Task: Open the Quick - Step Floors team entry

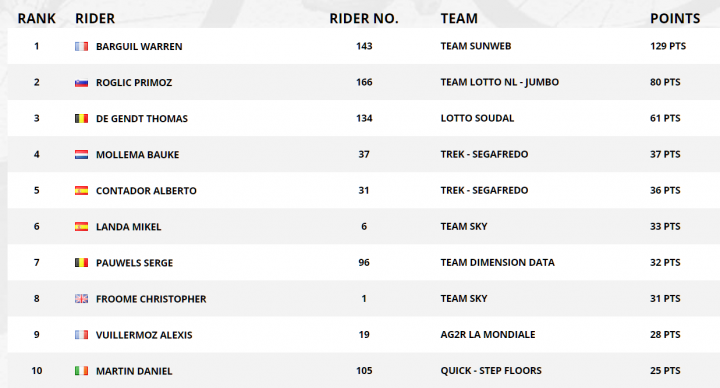Action: (x=491, y=371)
